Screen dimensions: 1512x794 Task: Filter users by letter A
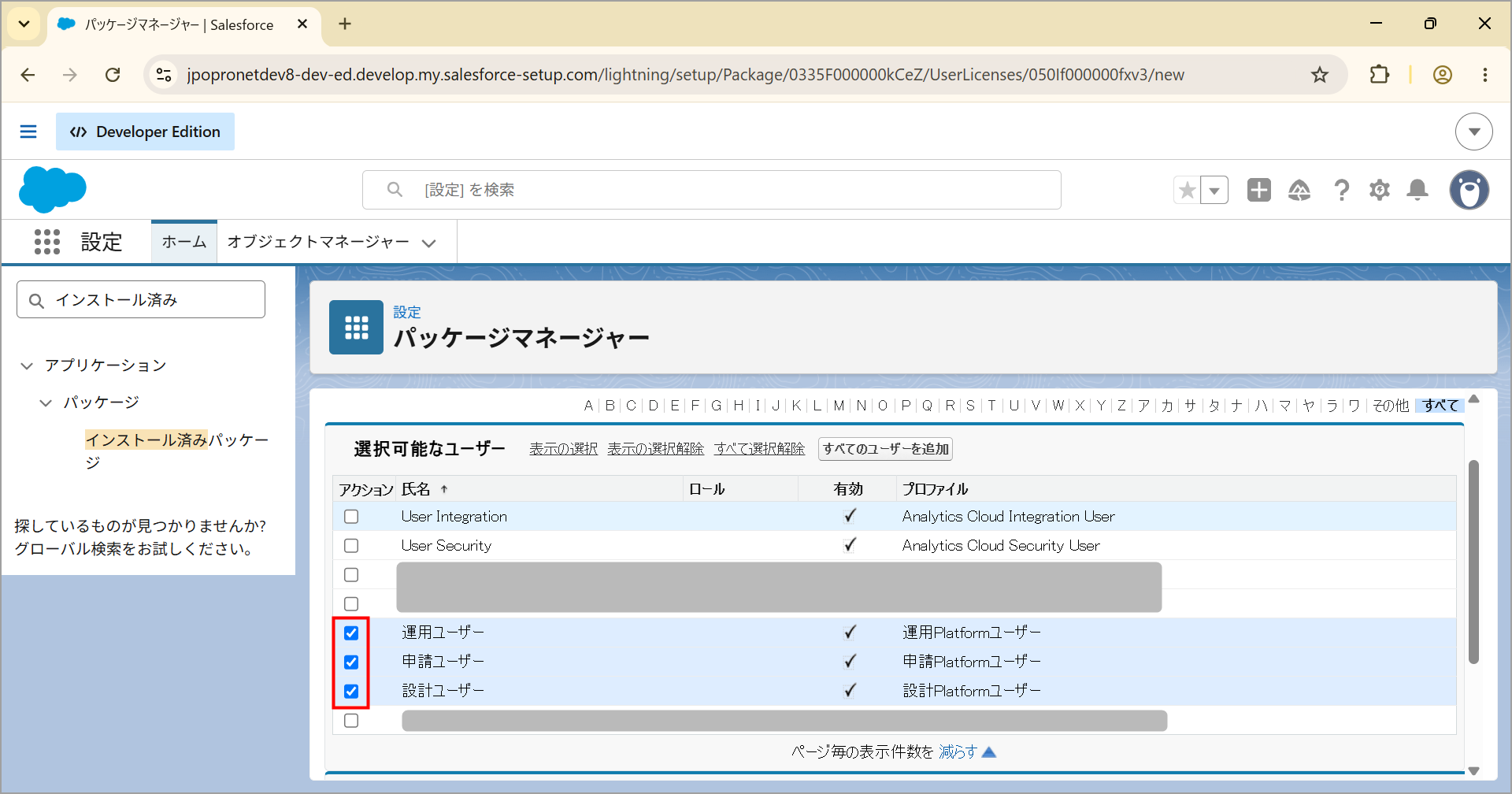pos(588,406)
